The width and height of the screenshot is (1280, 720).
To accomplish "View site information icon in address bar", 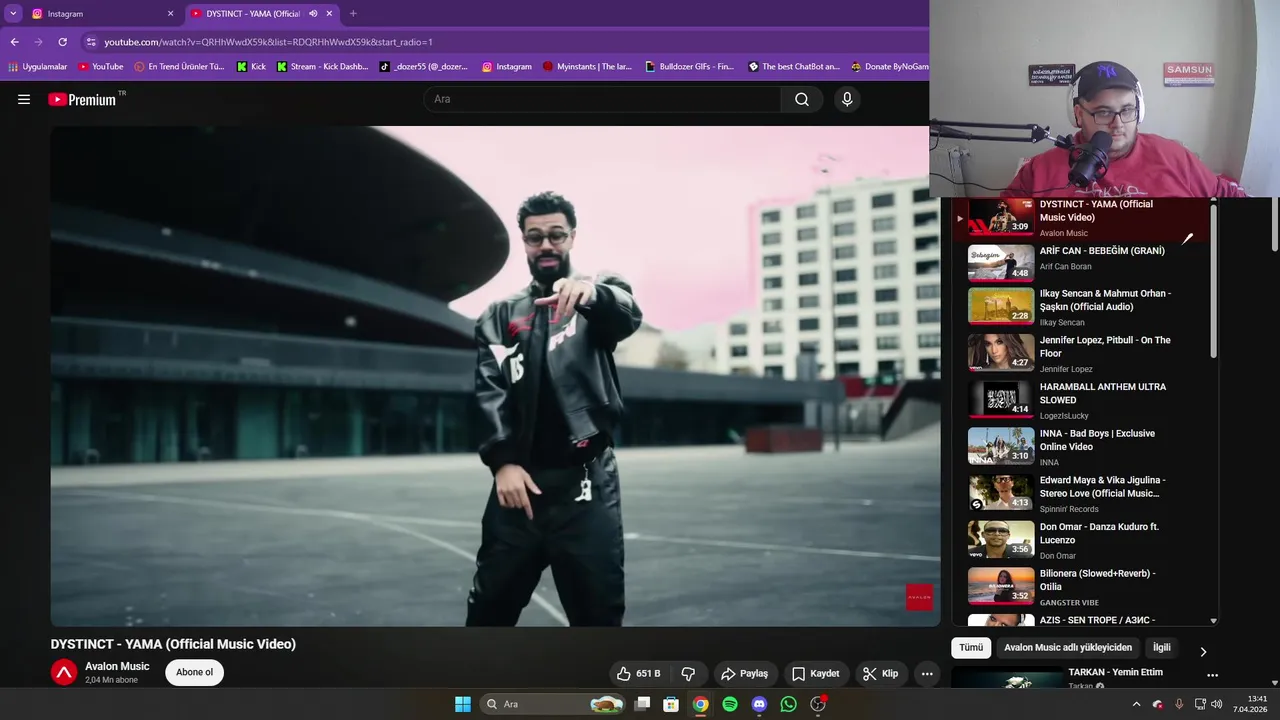I will 91,42.
